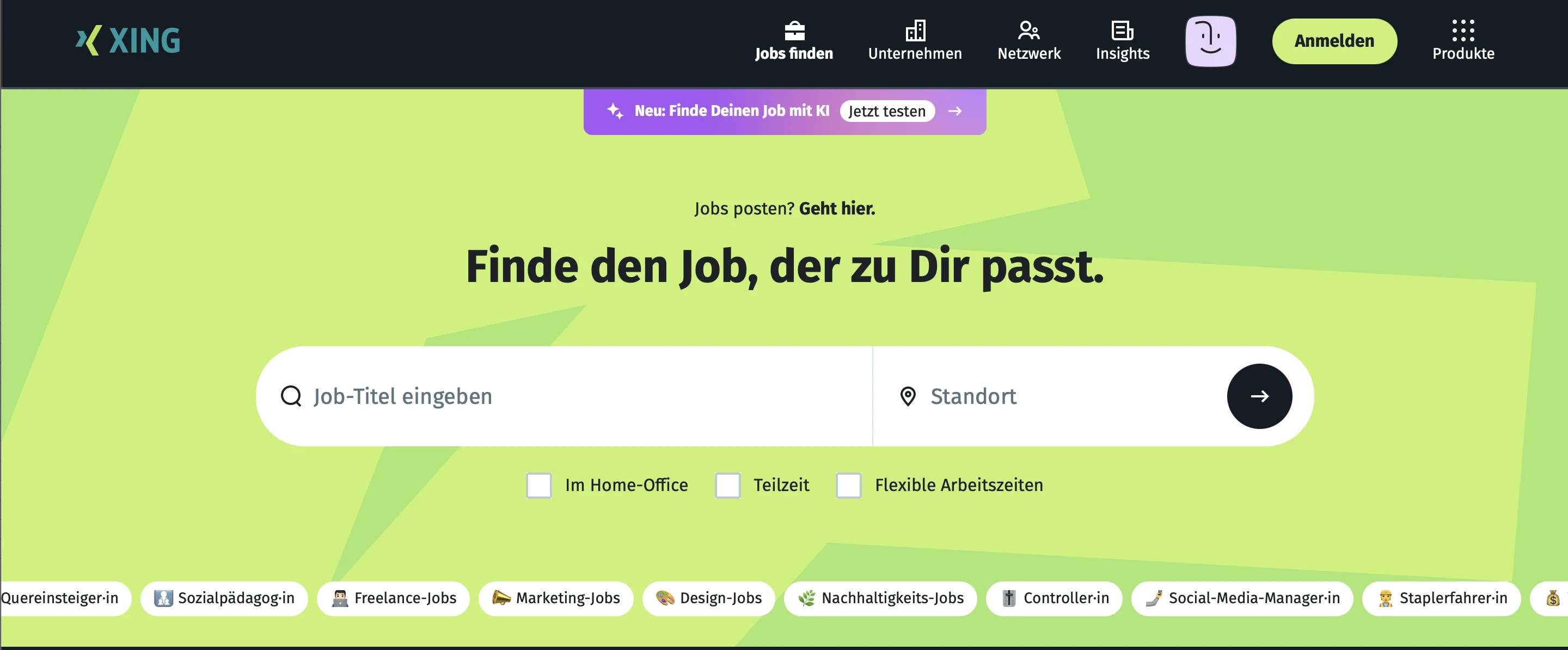1568x650 pixels.
Task: Select the Nachhaltigkeits-Jobs chip
Action: [x=880, y=598]
